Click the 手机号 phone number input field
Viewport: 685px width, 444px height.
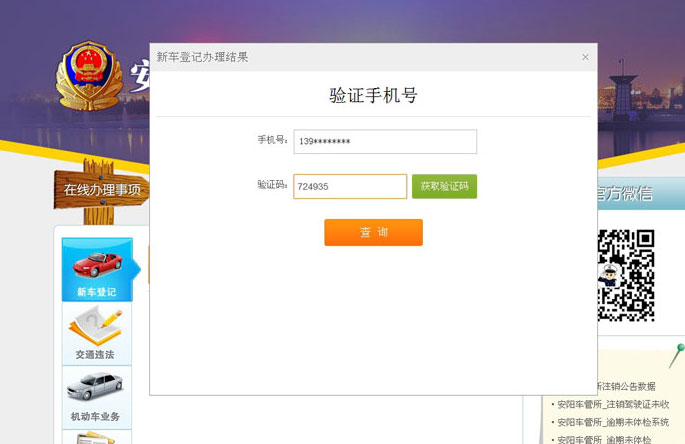385,142
